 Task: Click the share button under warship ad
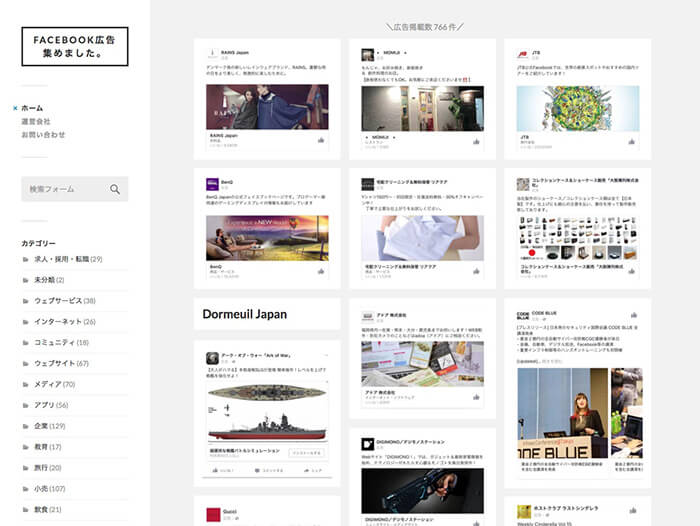click(312, 470)
